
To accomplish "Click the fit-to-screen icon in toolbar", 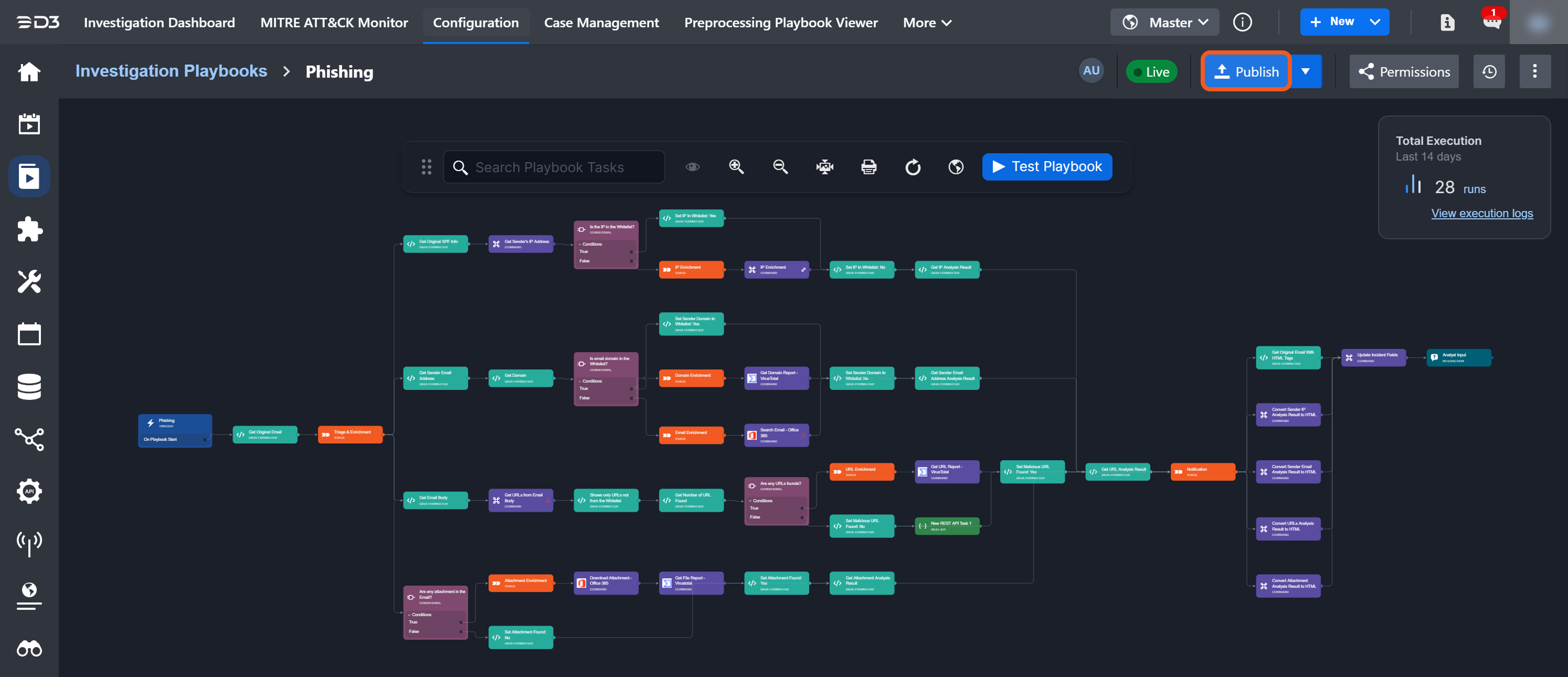I will [x=824, y=167].
